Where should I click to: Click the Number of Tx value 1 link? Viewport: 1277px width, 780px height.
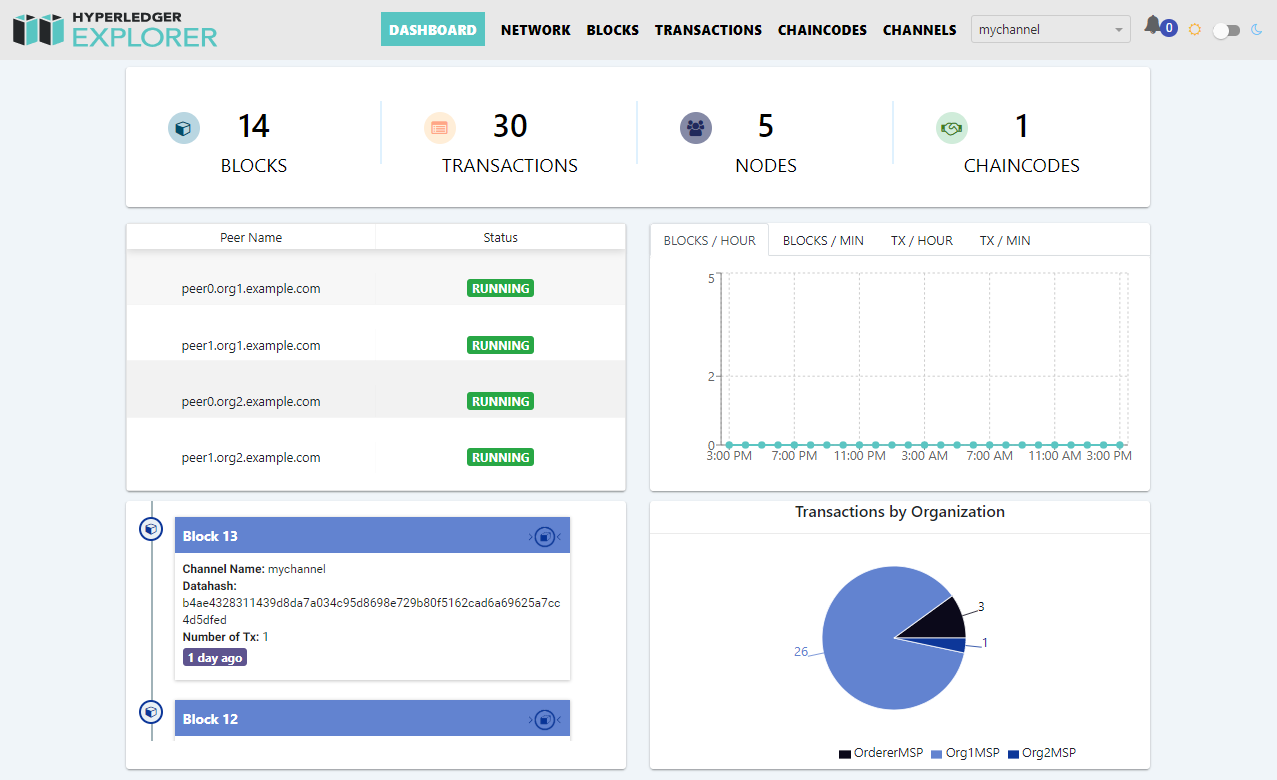[x=265, y=637]
